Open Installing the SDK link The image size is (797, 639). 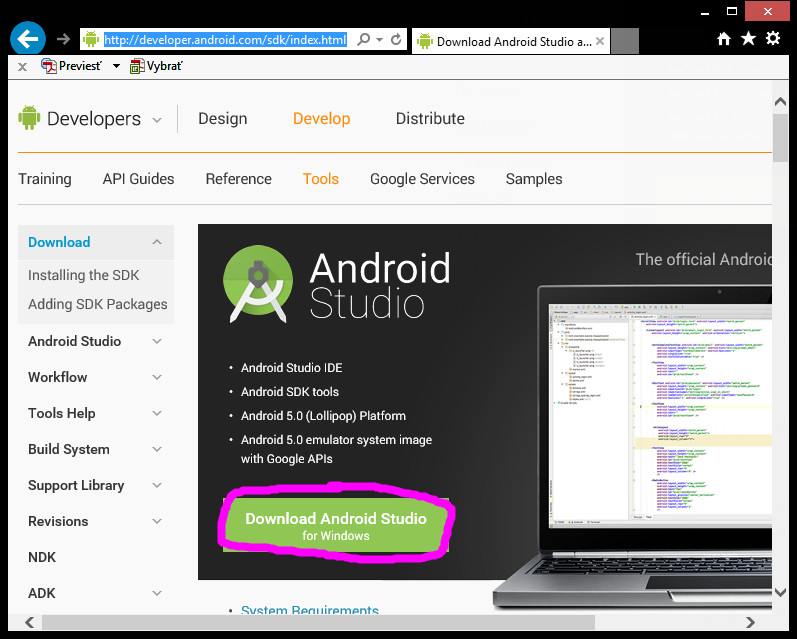[83, 275]
